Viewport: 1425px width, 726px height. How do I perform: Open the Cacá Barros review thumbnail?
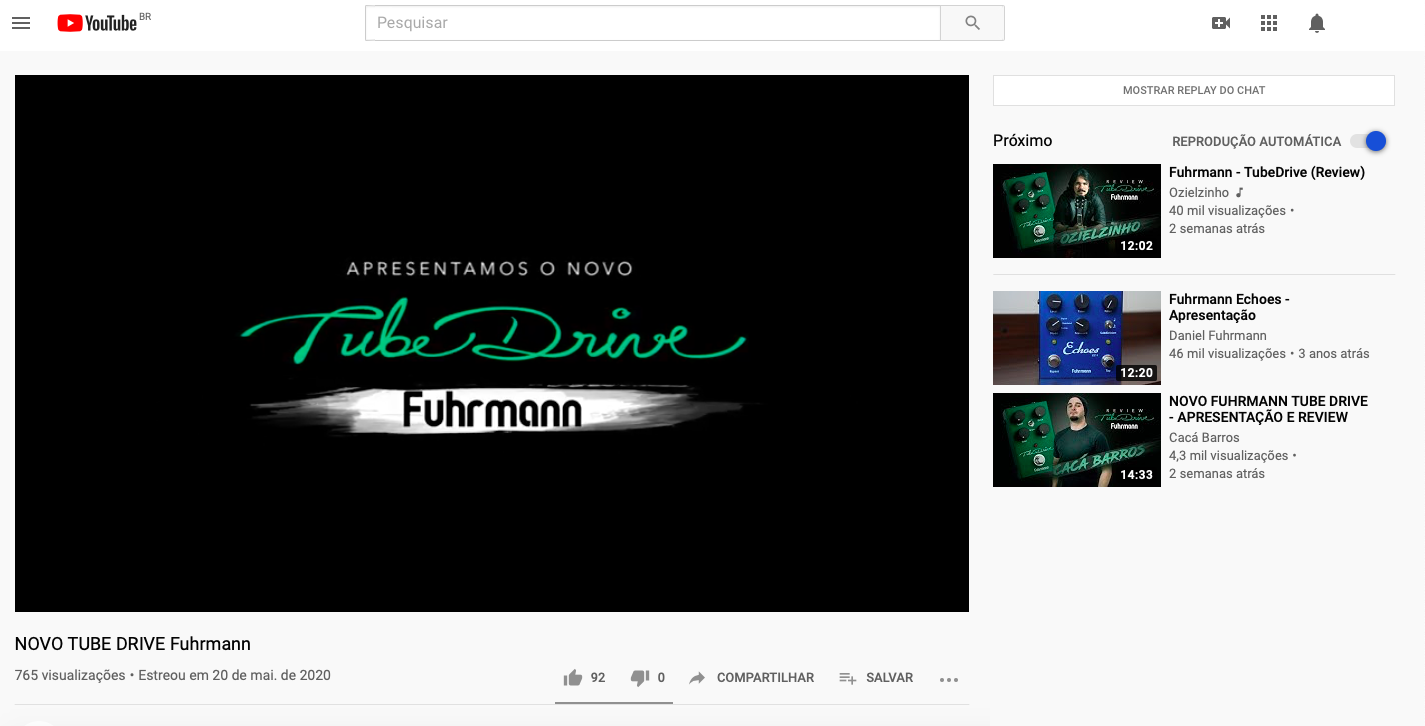1076,440
